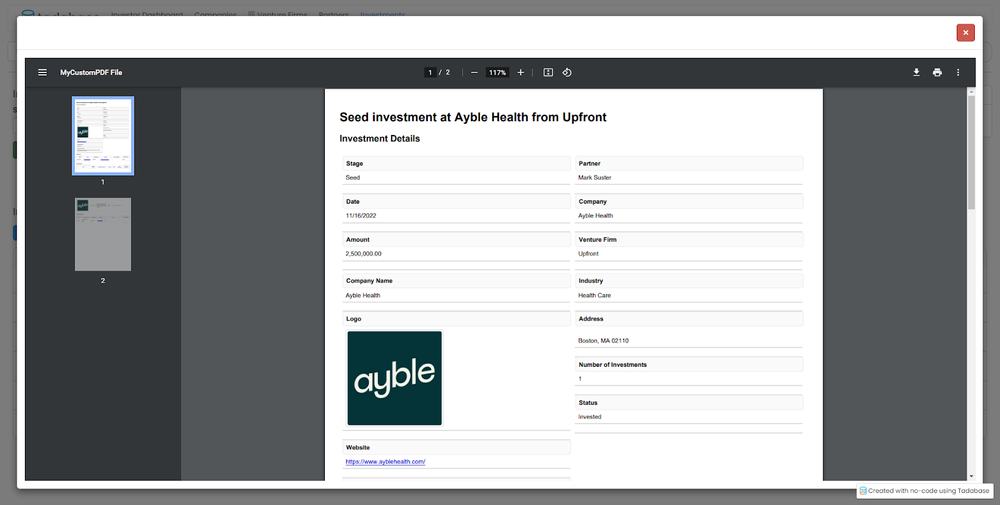Zoom in with the plus icon
The image size is (1000, 505).
coord(520,73)
